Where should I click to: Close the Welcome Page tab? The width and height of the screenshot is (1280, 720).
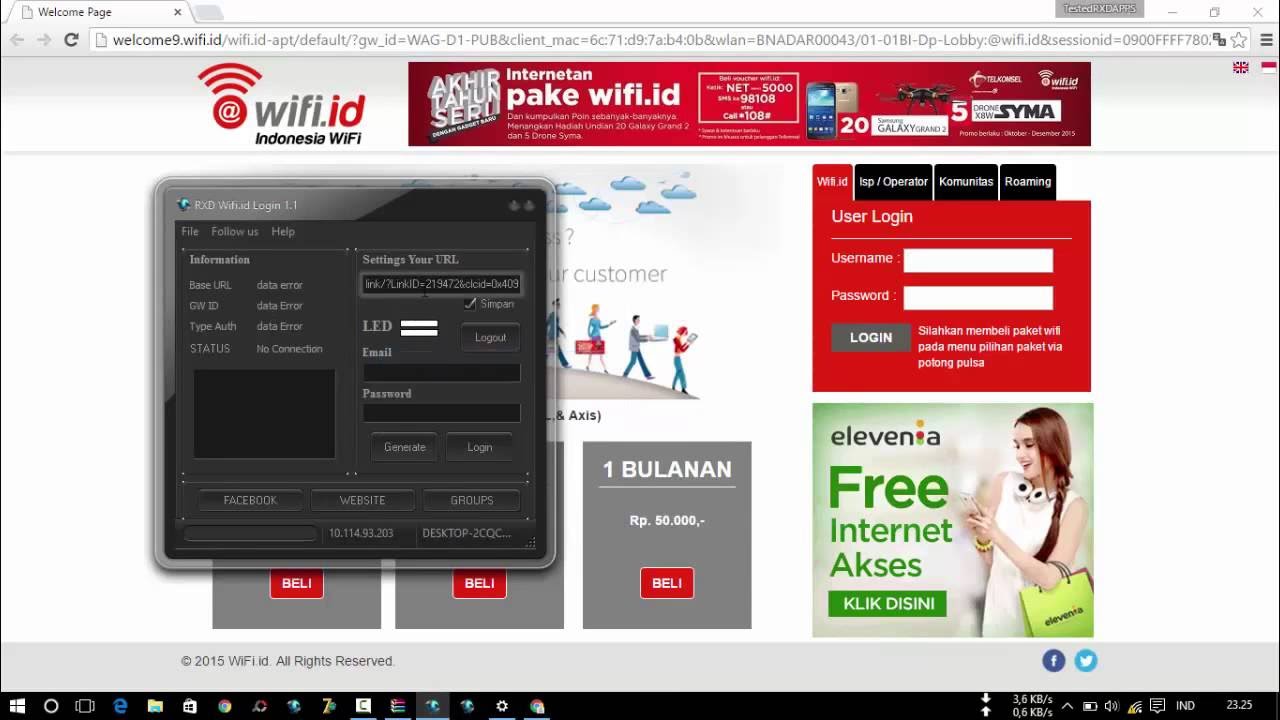point(177,12)
